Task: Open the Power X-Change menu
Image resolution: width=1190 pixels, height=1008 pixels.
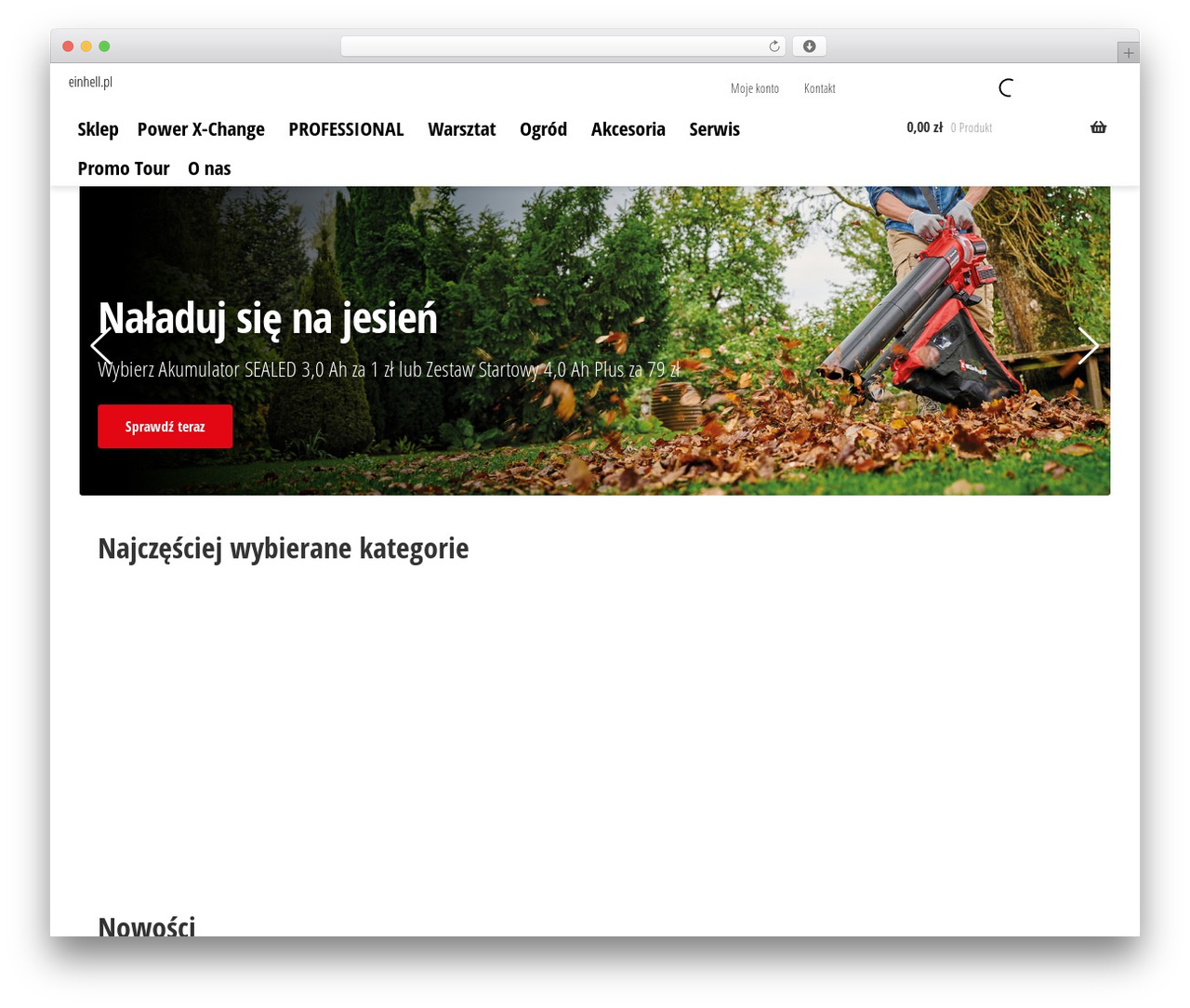Action: [201, 129]
